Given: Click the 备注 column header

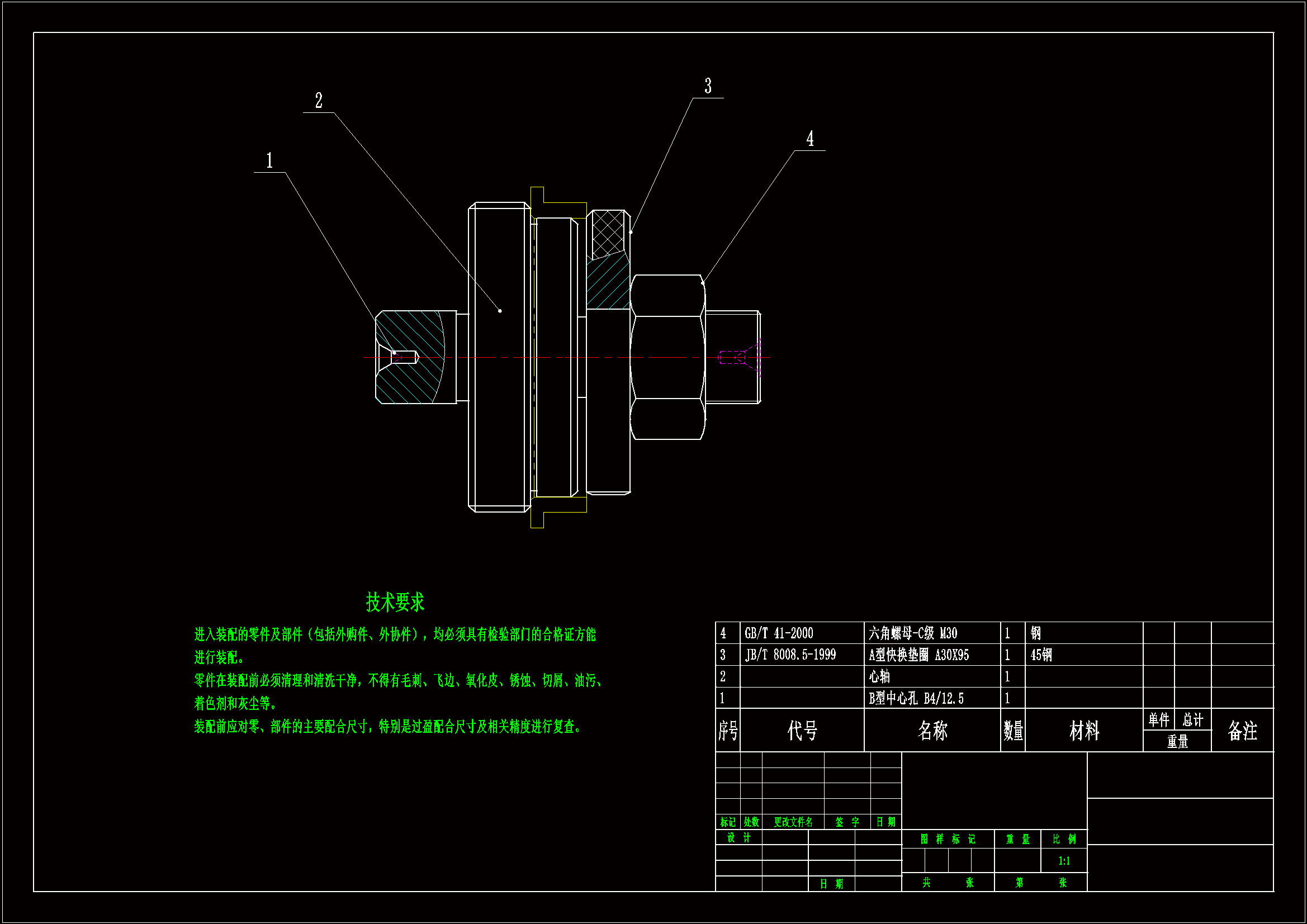Looking at the screenshot, I should [x=1242, y=731].
